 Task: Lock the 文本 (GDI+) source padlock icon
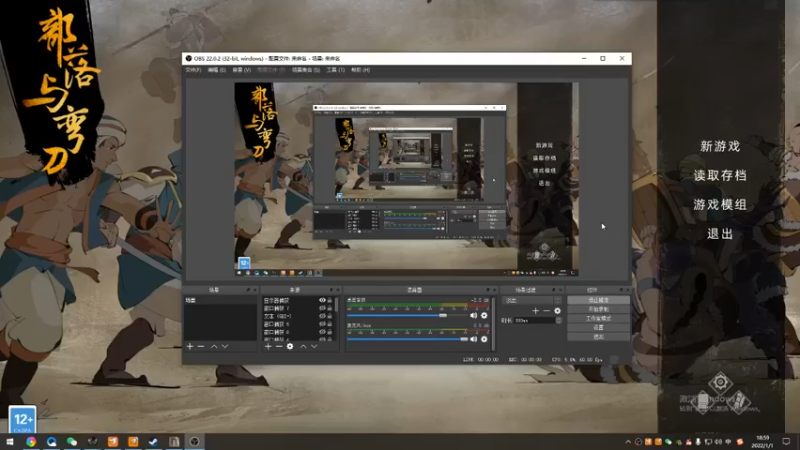point(330,316)
